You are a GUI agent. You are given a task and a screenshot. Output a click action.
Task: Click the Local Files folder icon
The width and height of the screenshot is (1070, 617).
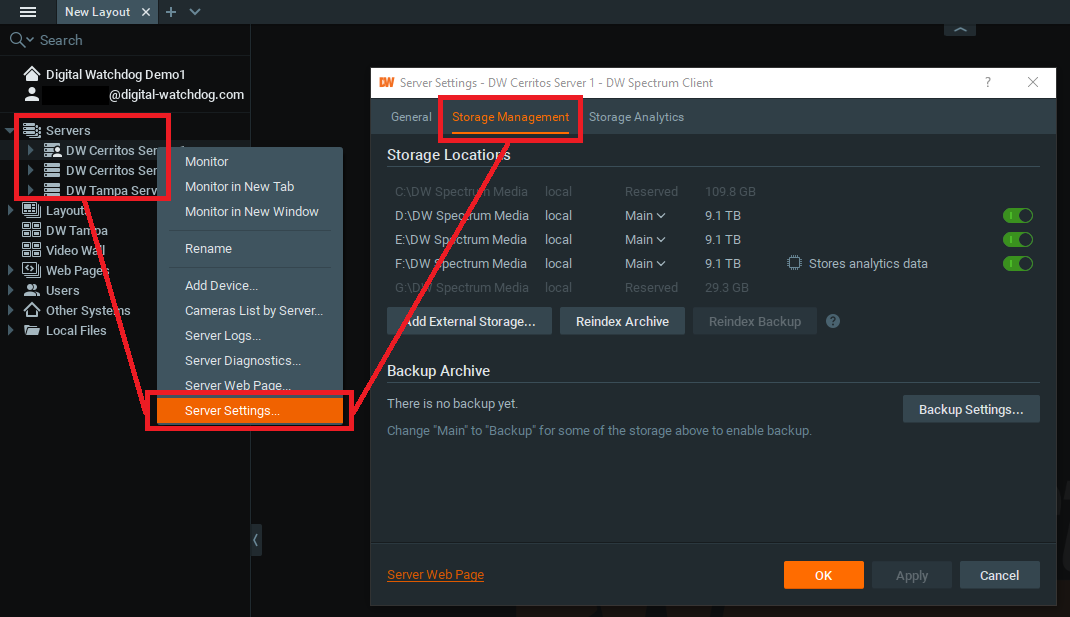click(x=31, y=330)
